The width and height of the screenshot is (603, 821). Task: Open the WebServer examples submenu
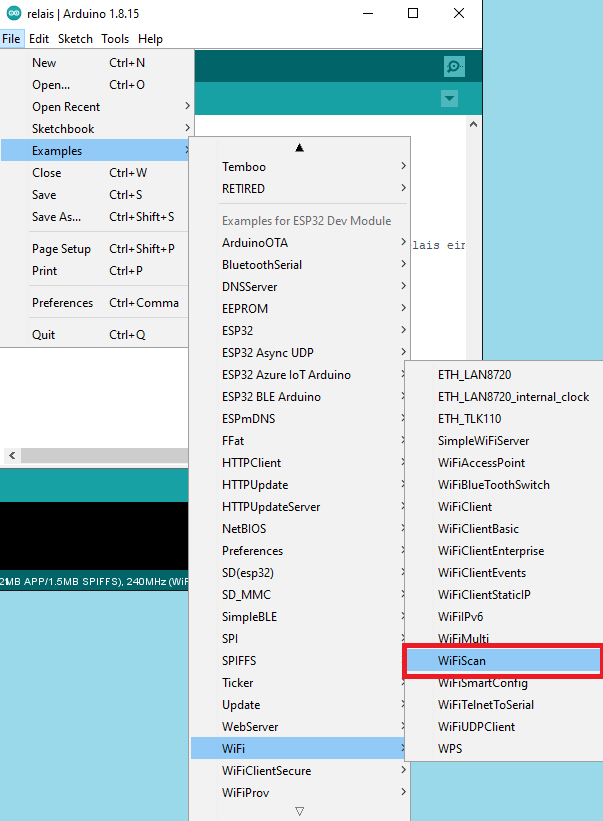click(x=298, y=727)
